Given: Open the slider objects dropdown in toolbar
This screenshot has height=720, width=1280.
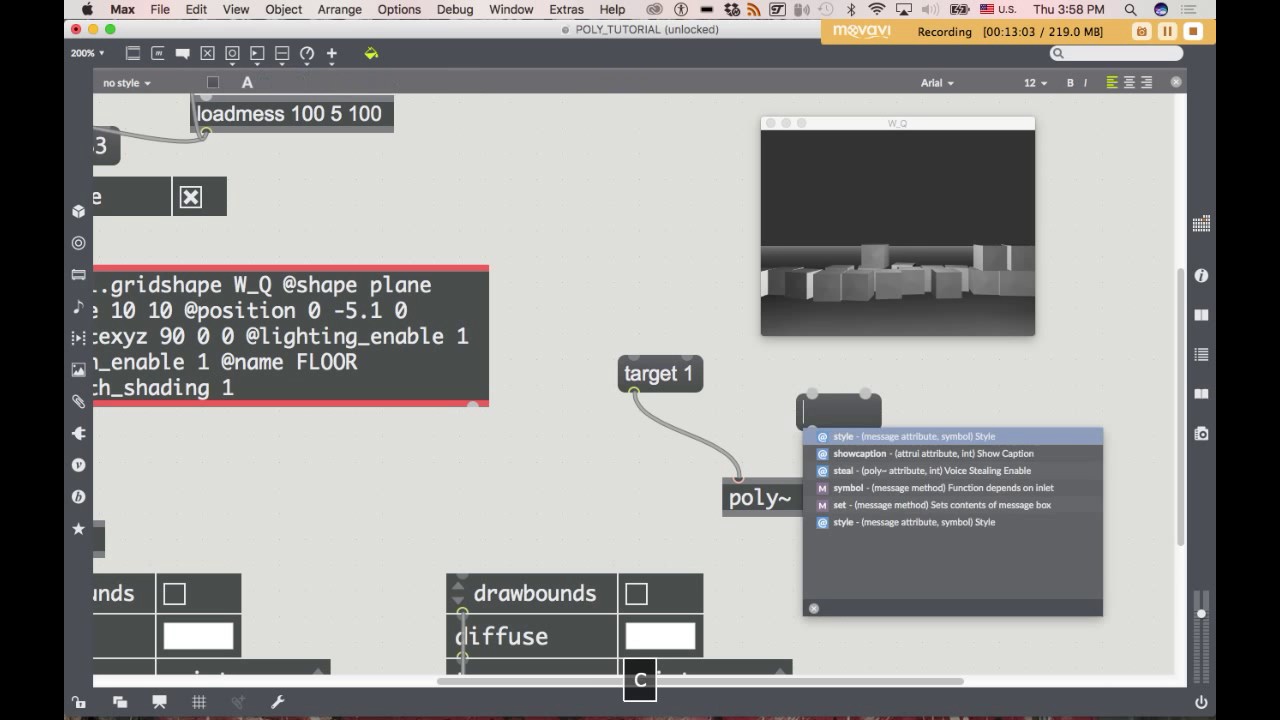Looking at the screenshot, I should pos(282,53).
